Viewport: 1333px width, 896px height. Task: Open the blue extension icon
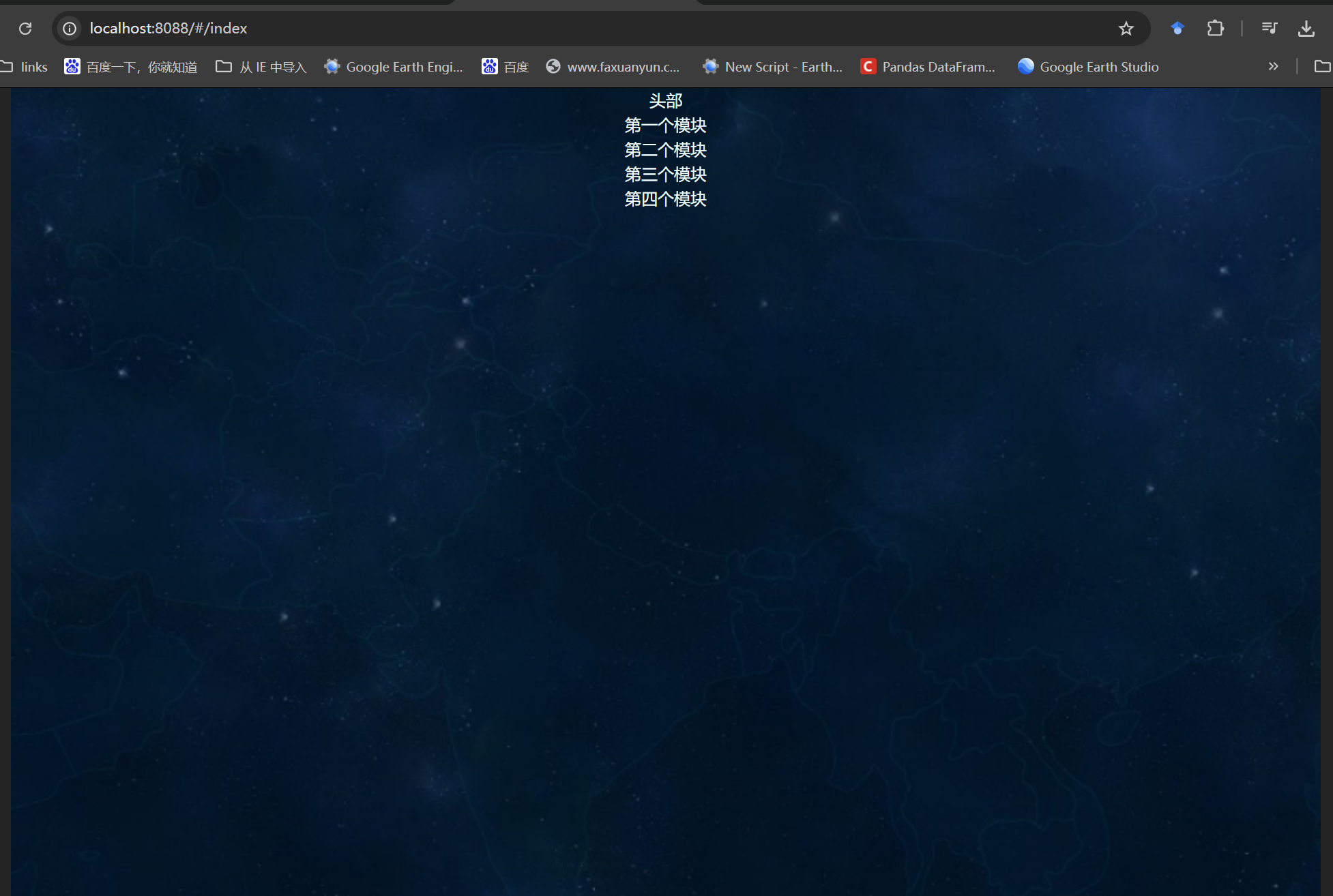(1177, 29)
